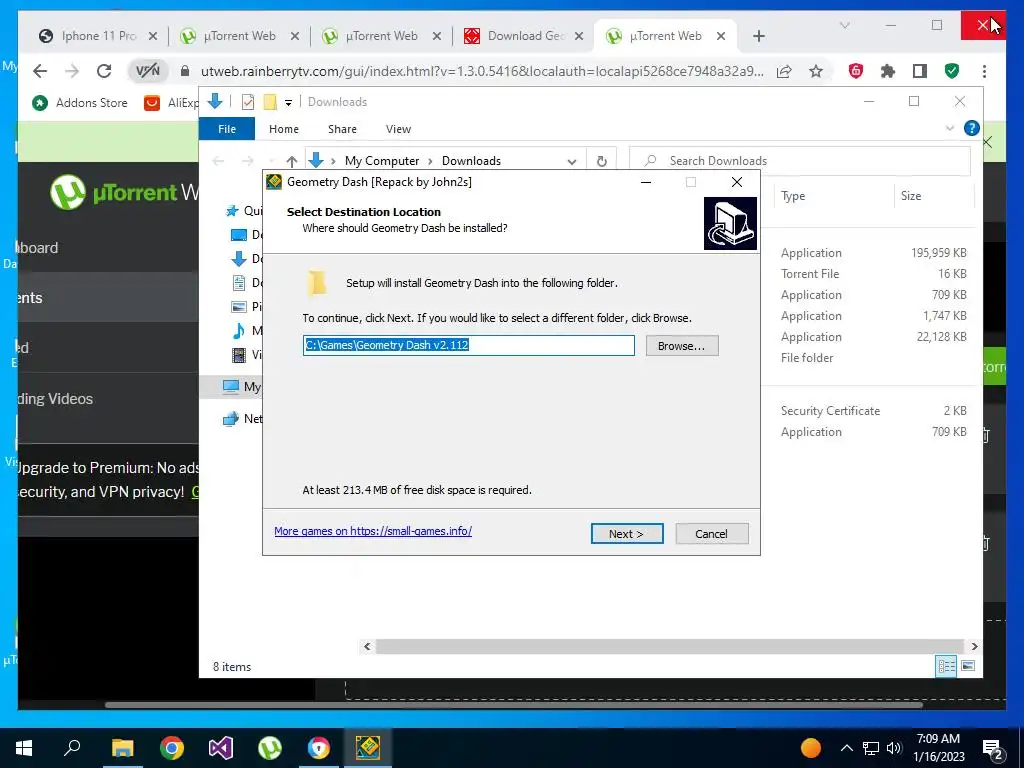The height and width of the screenshot is (768, 1024).
Task: Open the Browse folder dialog
Action: click(x=681, y=345)
